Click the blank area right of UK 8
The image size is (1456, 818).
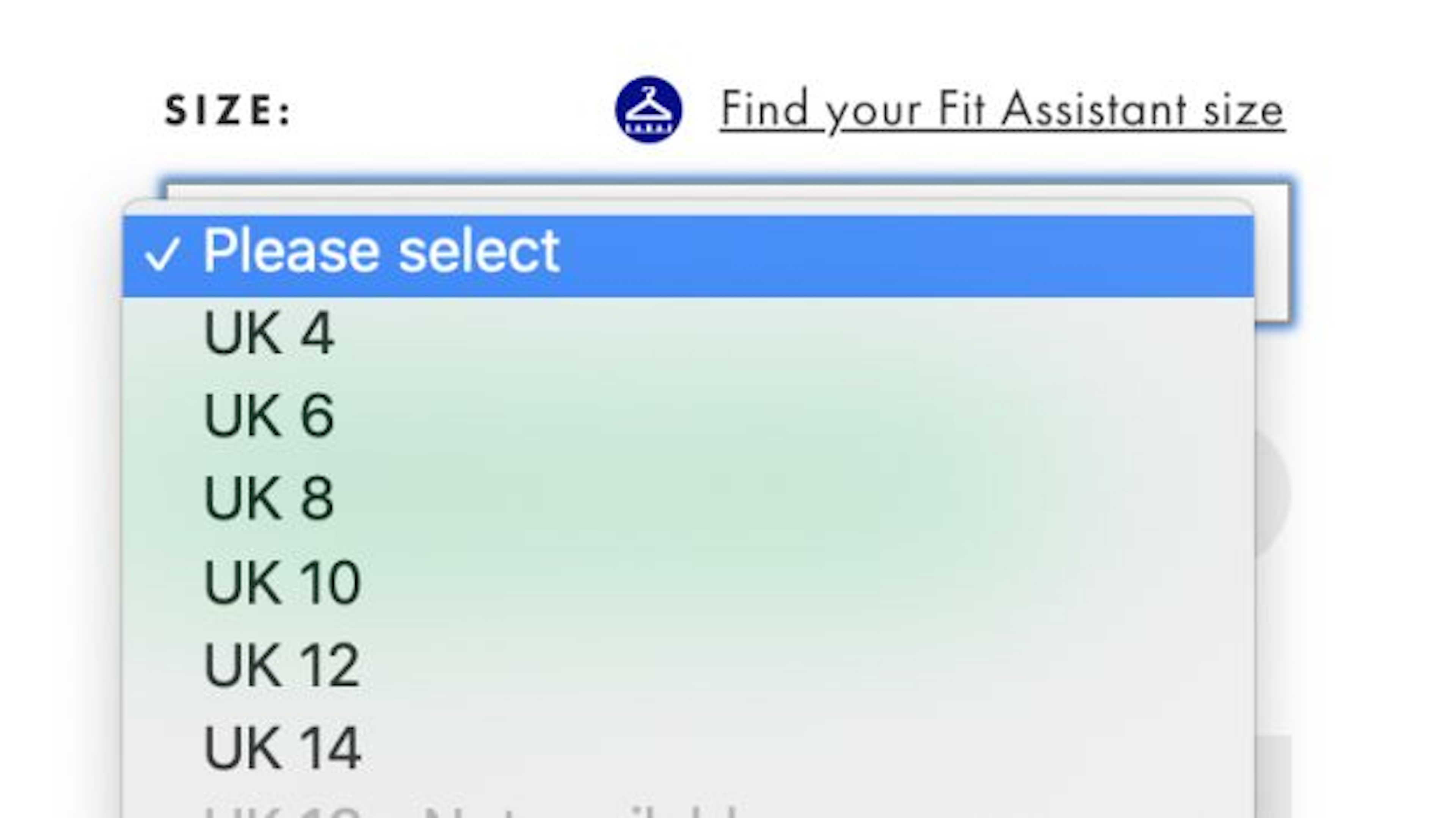pyautogui.click(x=791, y=498)
